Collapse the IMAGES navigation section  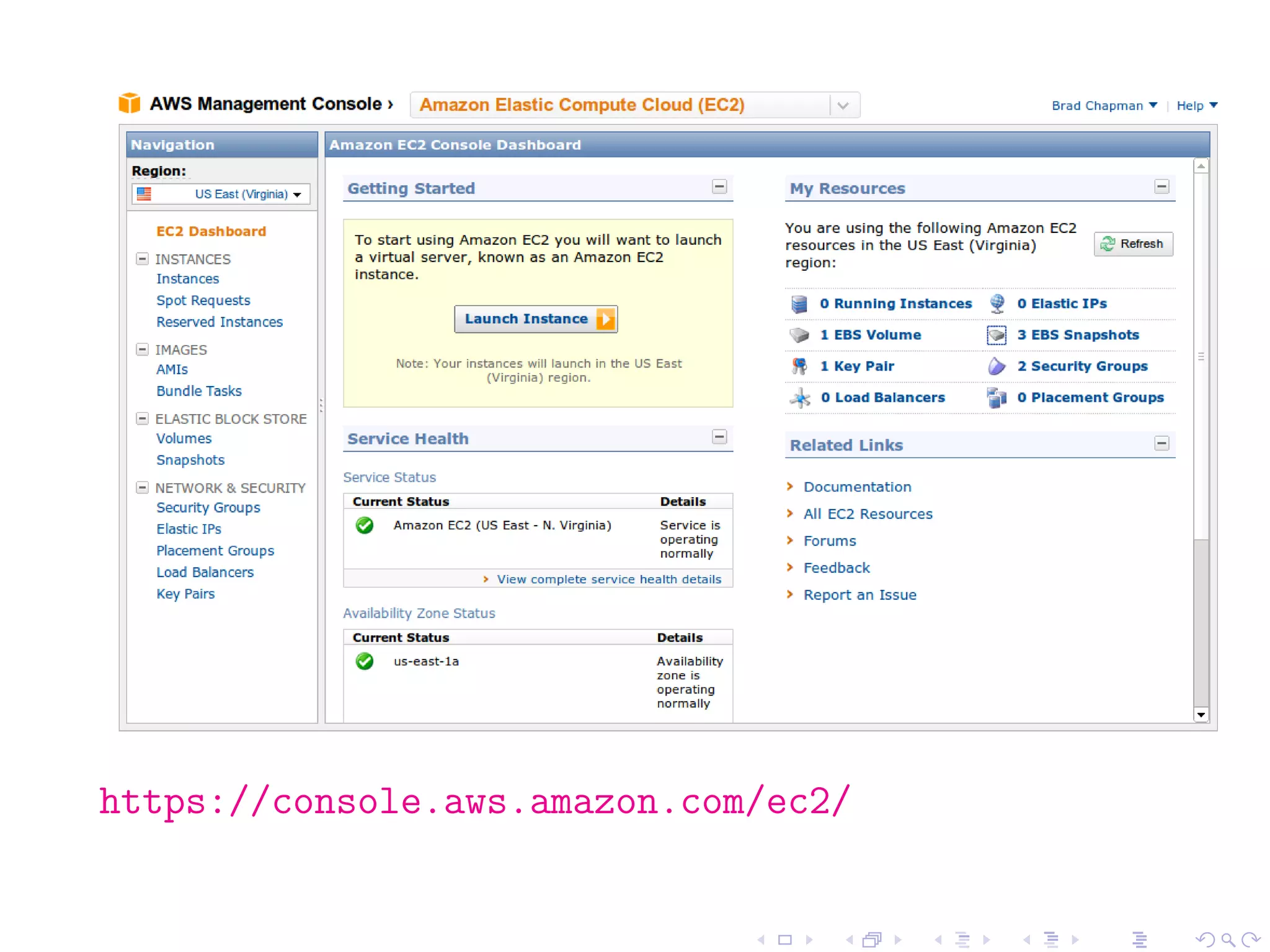pos(142,350)
